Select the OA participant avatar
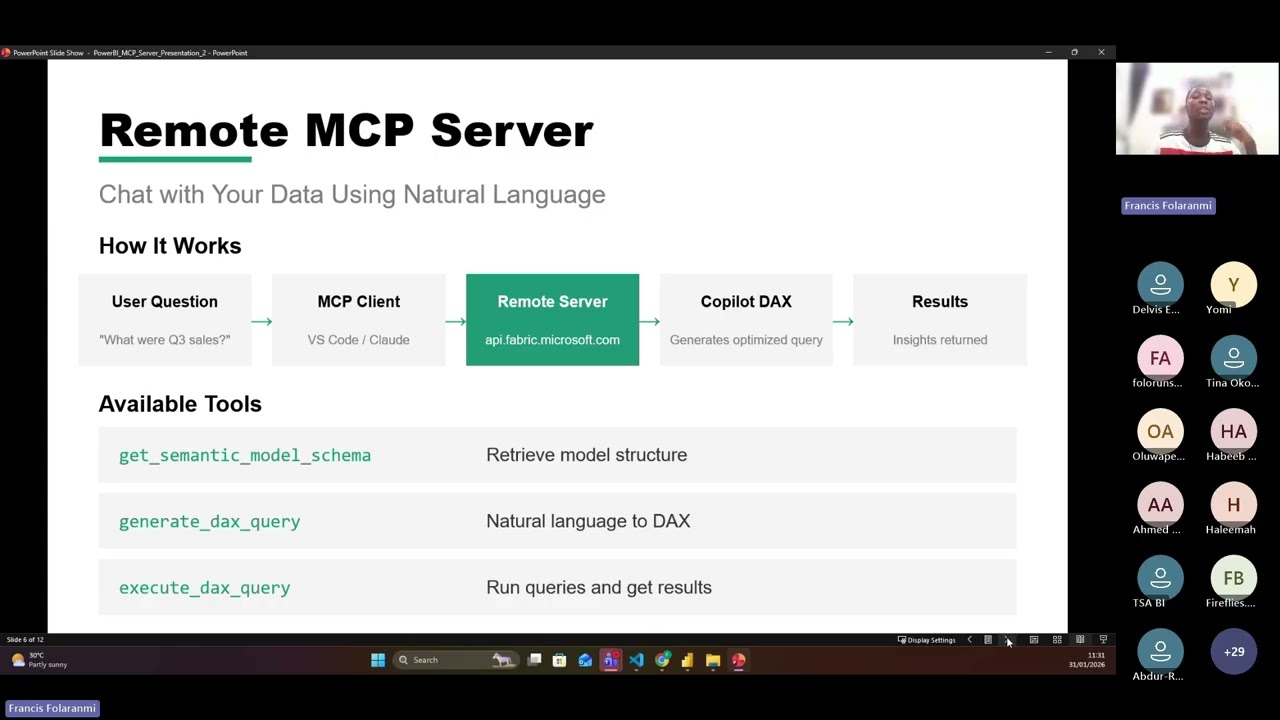 click(1160, 432)
